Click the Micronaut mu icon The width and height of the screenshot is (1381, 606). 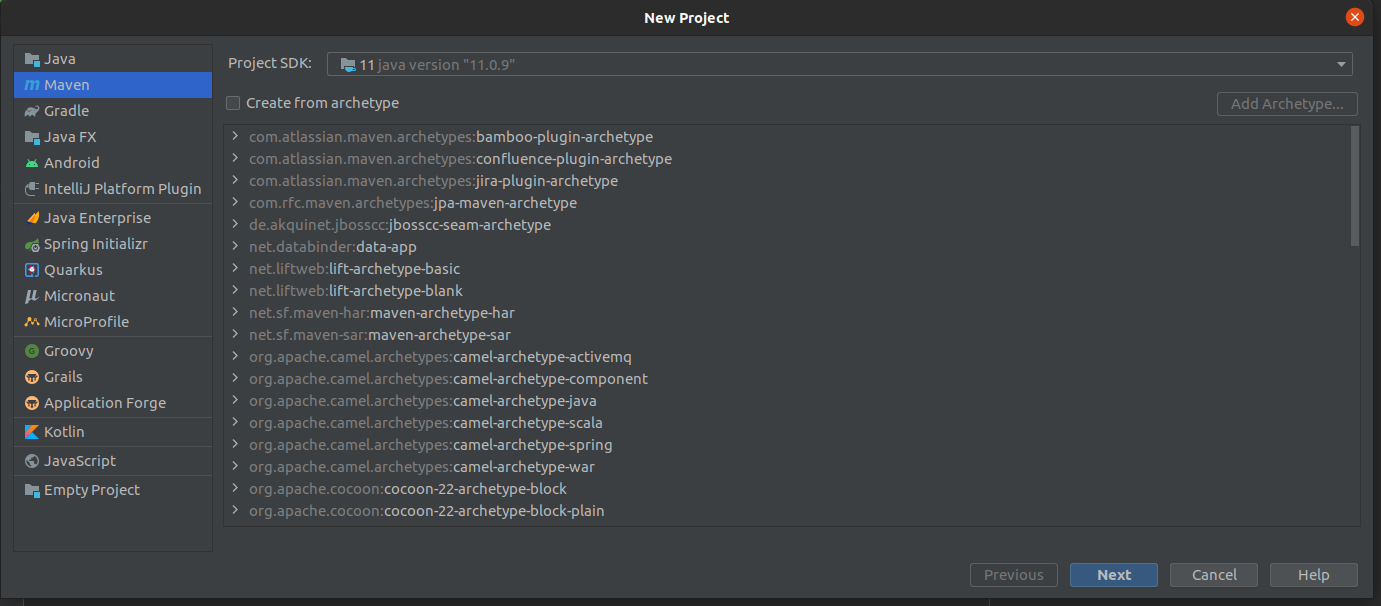point(32,296)
